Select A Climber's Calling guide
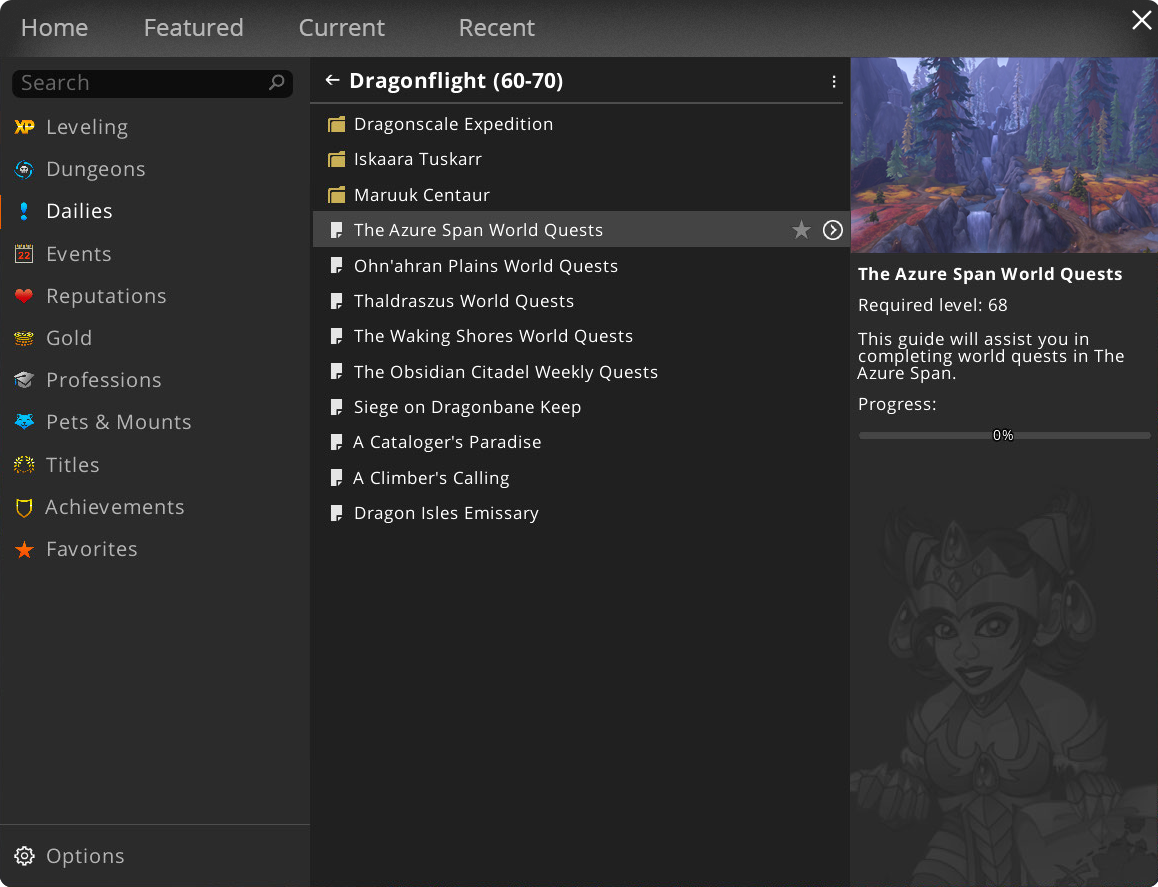Viewport: 1158px width, 887px height. click(579, 478)
